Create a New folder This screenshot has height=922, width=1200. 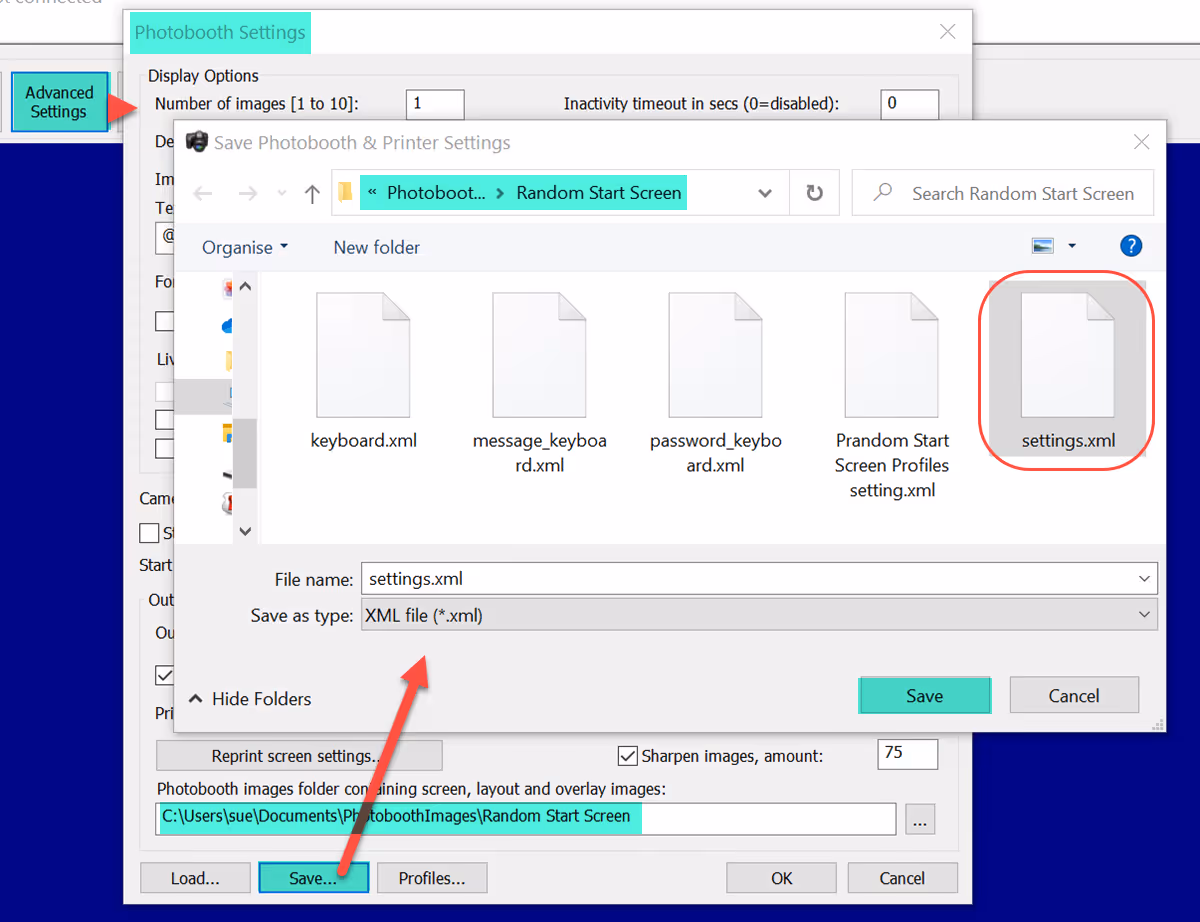pos(377,247)
